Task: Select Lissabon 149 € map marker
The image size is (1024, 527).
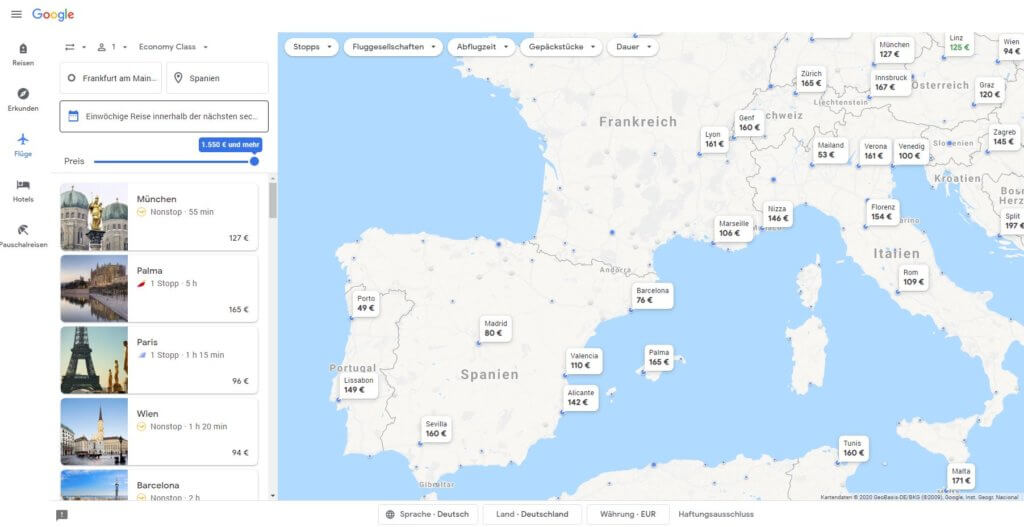Action: click(359, 385)
